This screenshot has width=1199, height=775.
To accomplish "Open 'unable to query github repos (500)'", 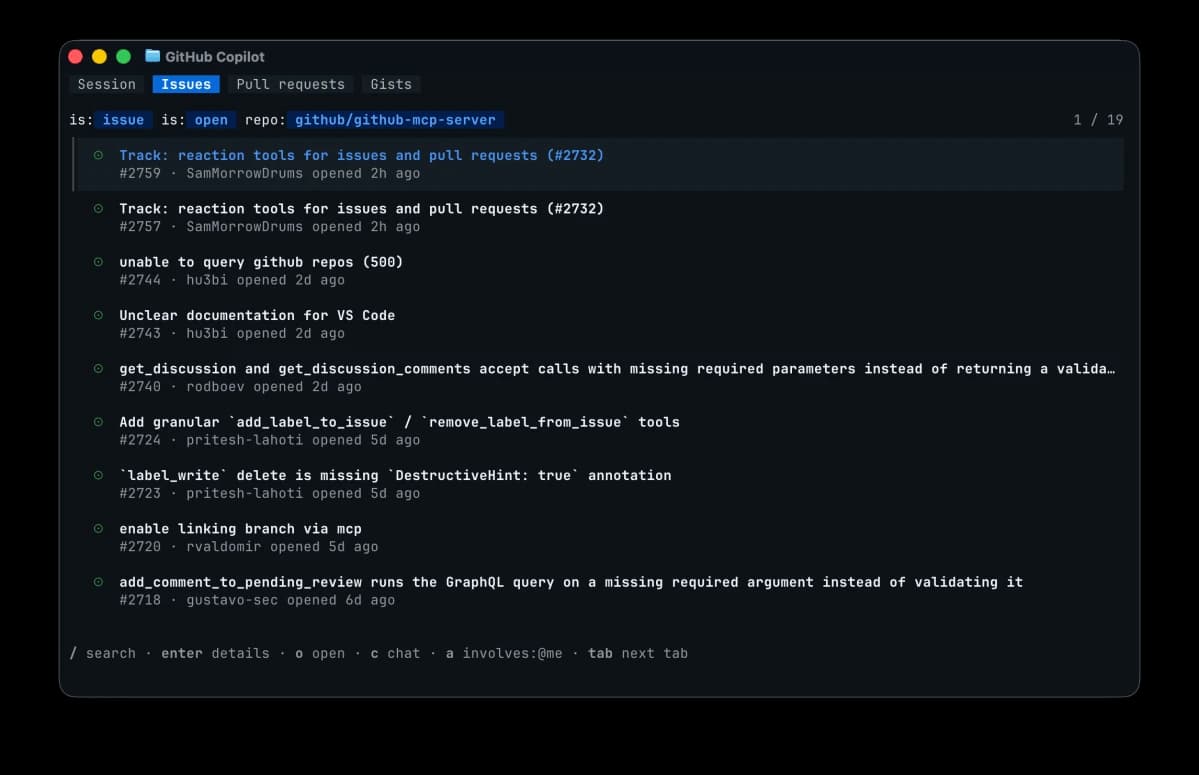I will [x=261, y=262].
